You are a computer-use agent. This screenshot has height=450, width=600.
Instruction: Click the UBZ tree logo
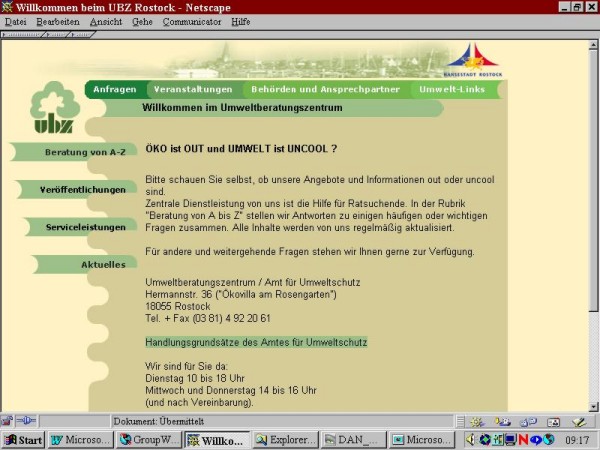pos(50,110)
